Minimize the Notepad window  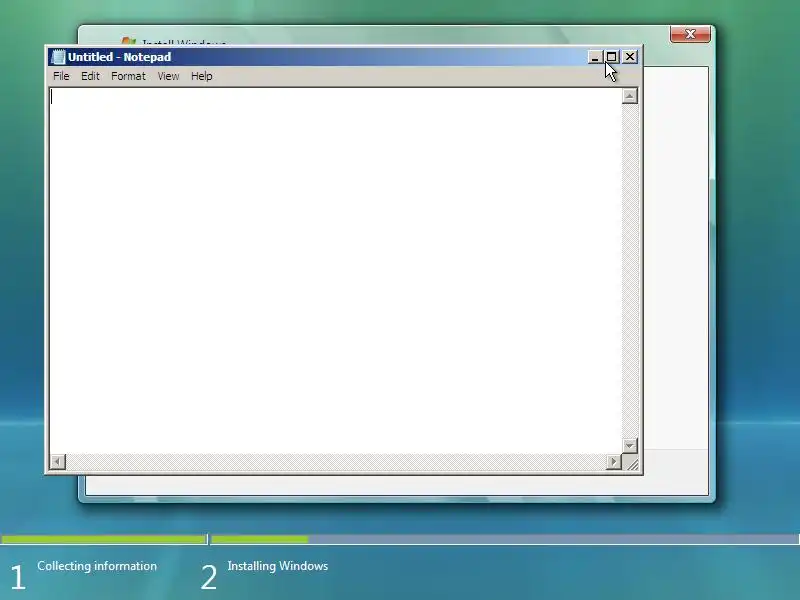point(594,57)
